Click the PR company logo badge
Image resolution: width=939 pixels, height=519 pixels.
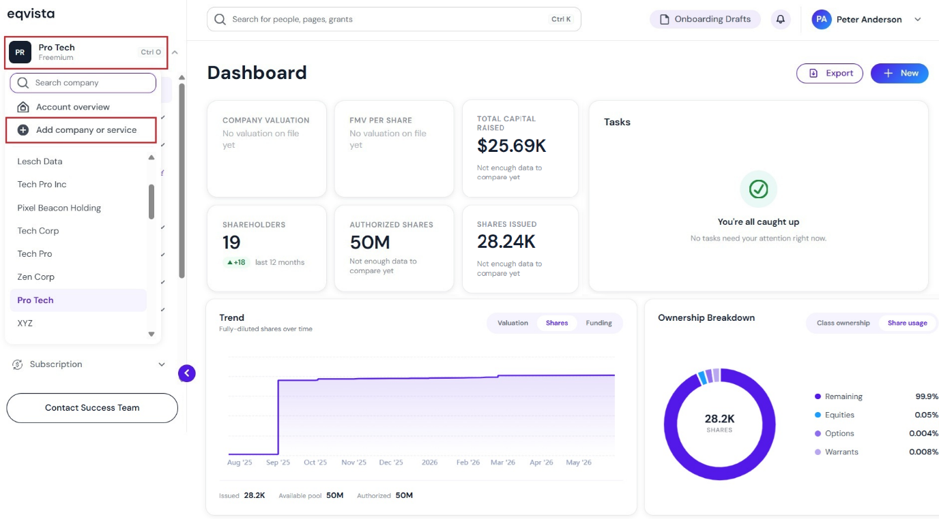pos(20,52)
